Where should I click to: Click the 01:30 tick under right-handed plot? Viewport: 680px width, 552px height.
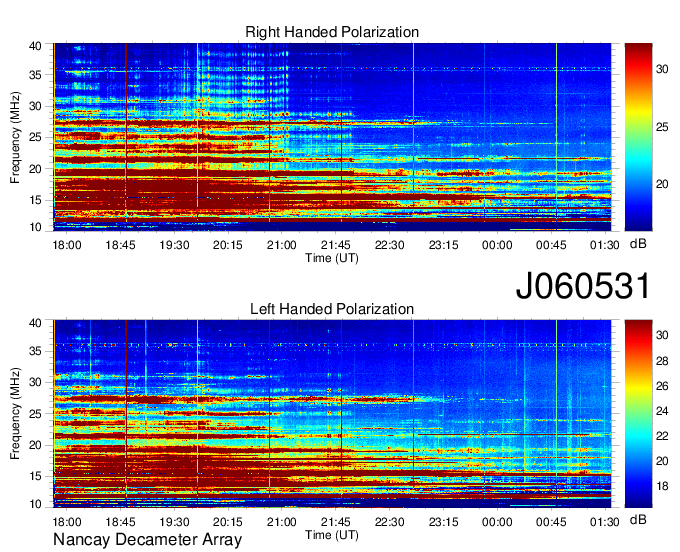605,245
